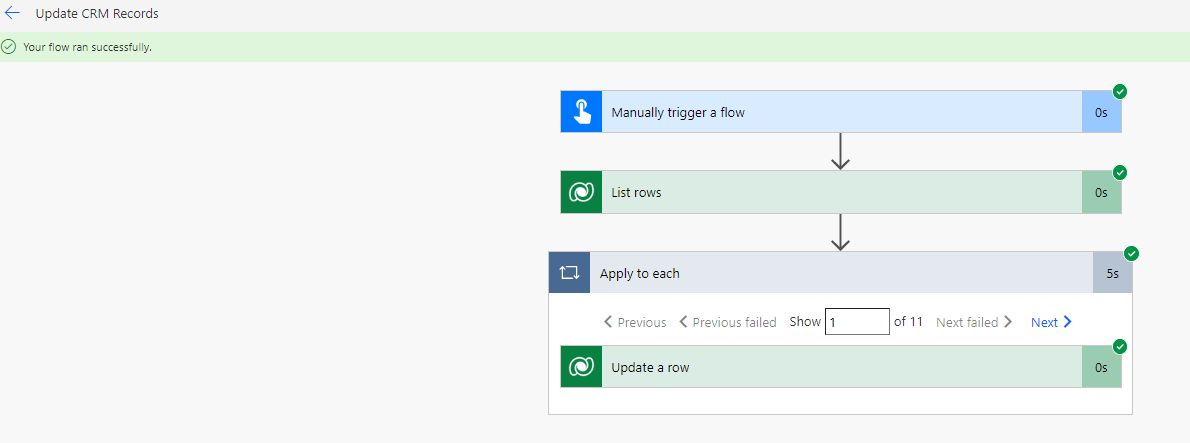Collapse the Apply to each header
This screenshot has width=1190, height=443.
840,273
